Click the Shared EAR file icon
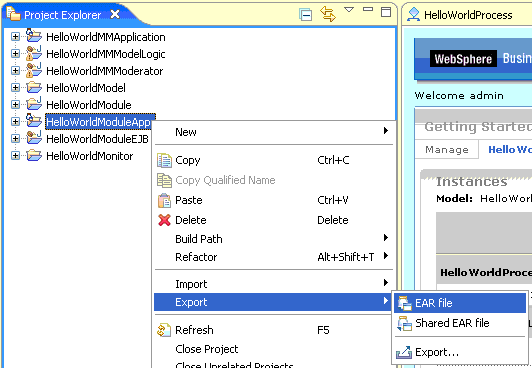 [404, 323]
